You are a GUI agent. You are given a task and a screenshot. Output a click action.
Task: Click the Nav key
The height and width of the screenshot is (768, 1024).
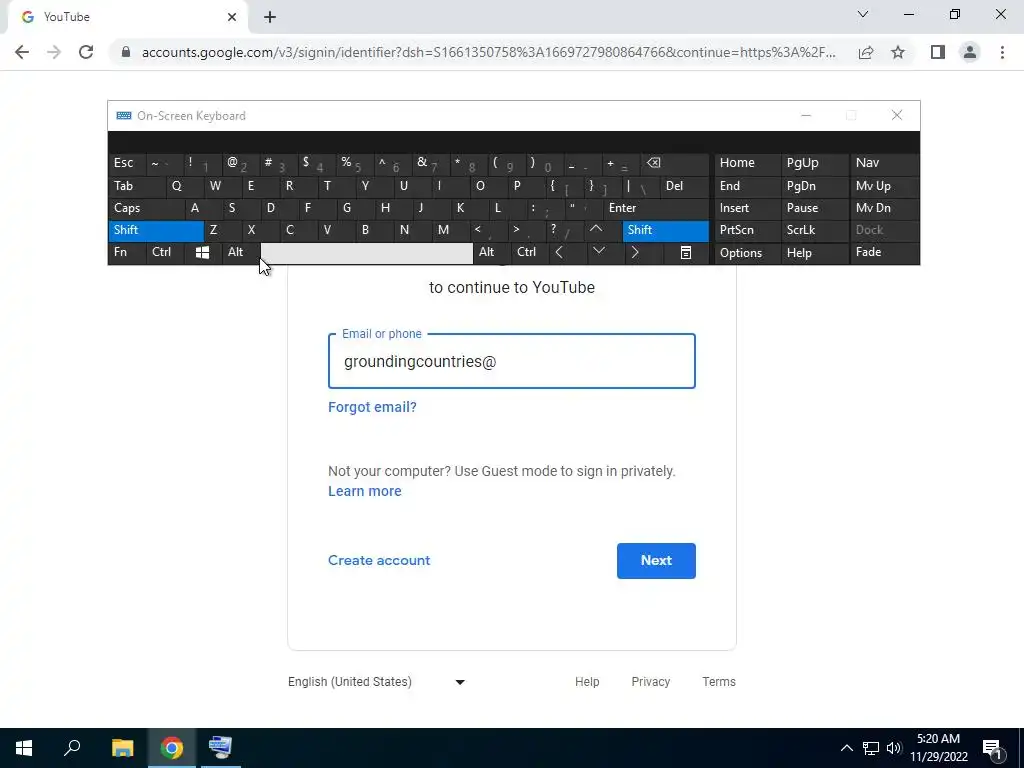point(884,163)
